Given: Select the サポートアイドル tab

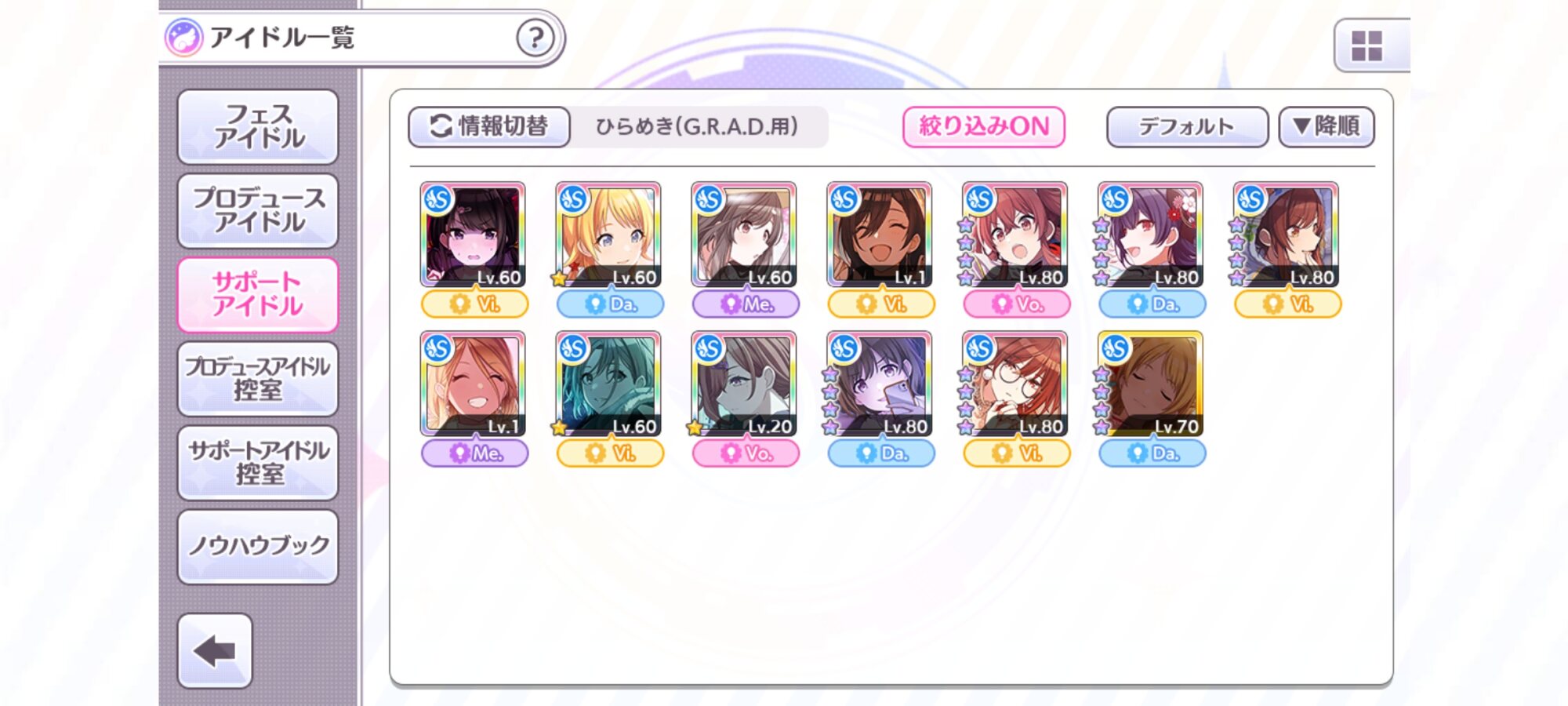Looking at the screenshot, I should click(258, 294).
